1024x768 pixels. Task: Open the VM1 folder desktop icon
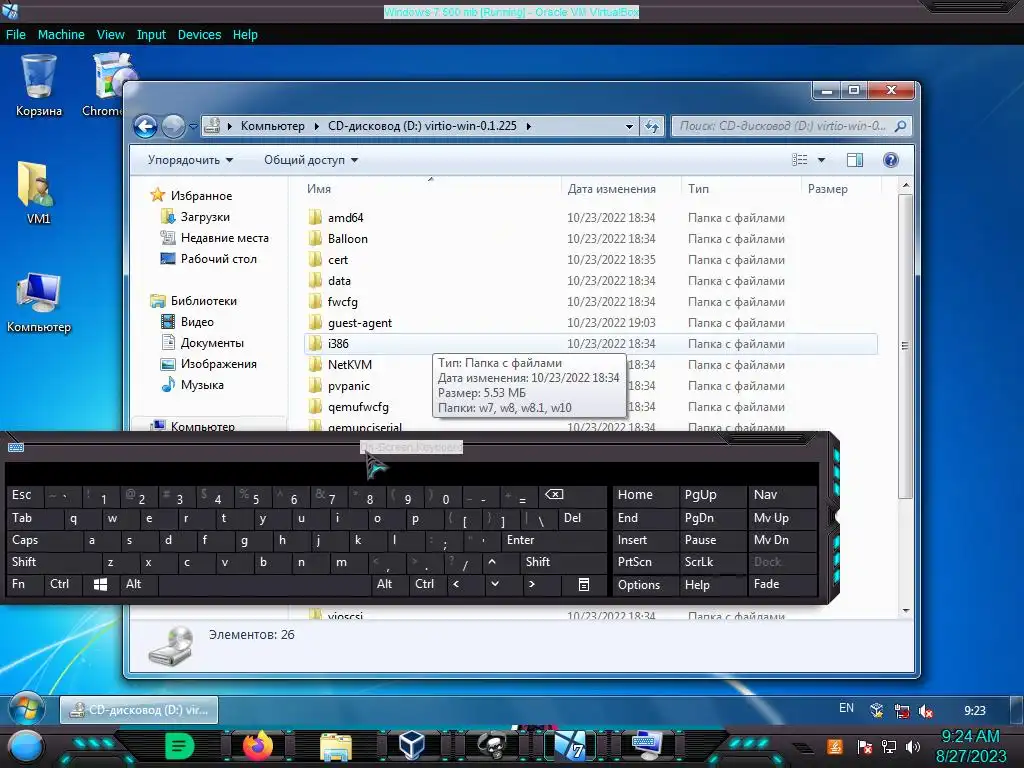point(37,192)
